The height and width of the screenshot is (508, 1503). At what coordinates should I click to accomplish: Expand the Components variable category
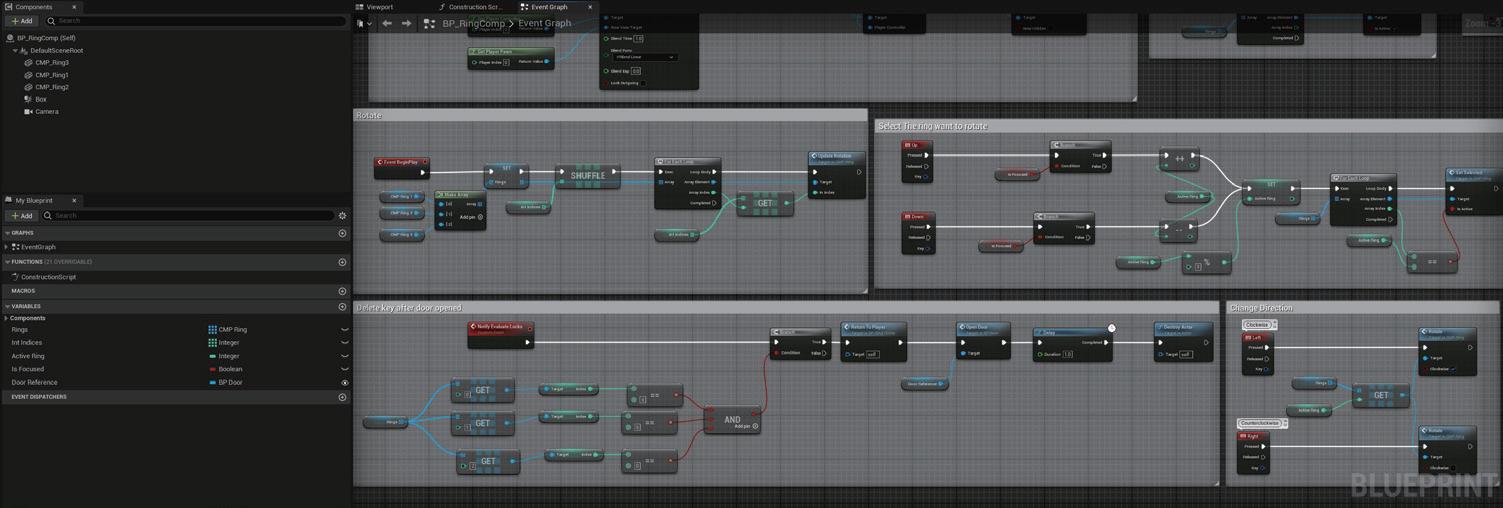coord(7,318)
